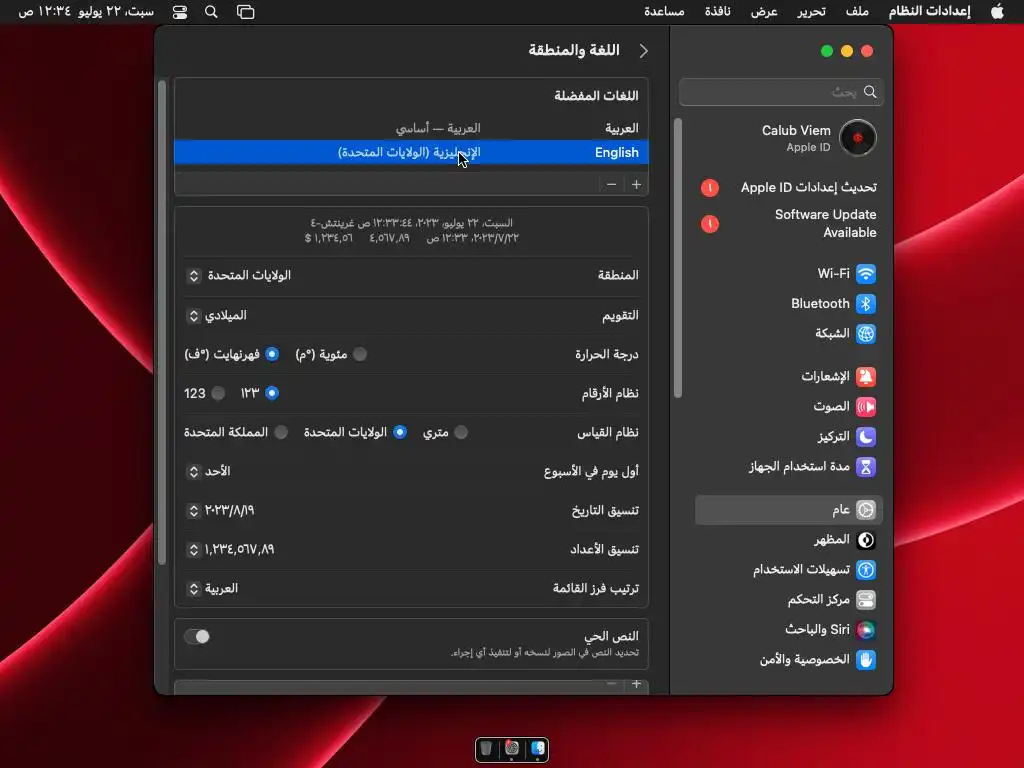1024x768 pixels.
Task: Select متري measurement system radio
Action: pyautogui.click(x=461, y=432)
